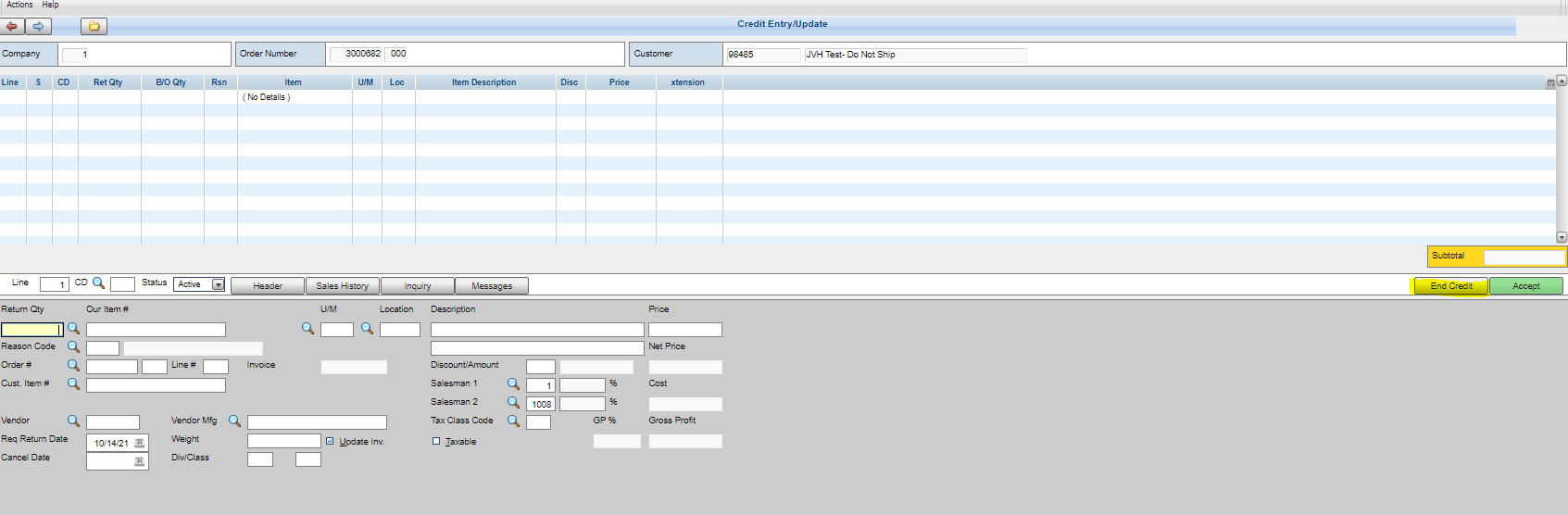Open lookup for CD field
1568x515 pixels.
[x=98, y=283]
